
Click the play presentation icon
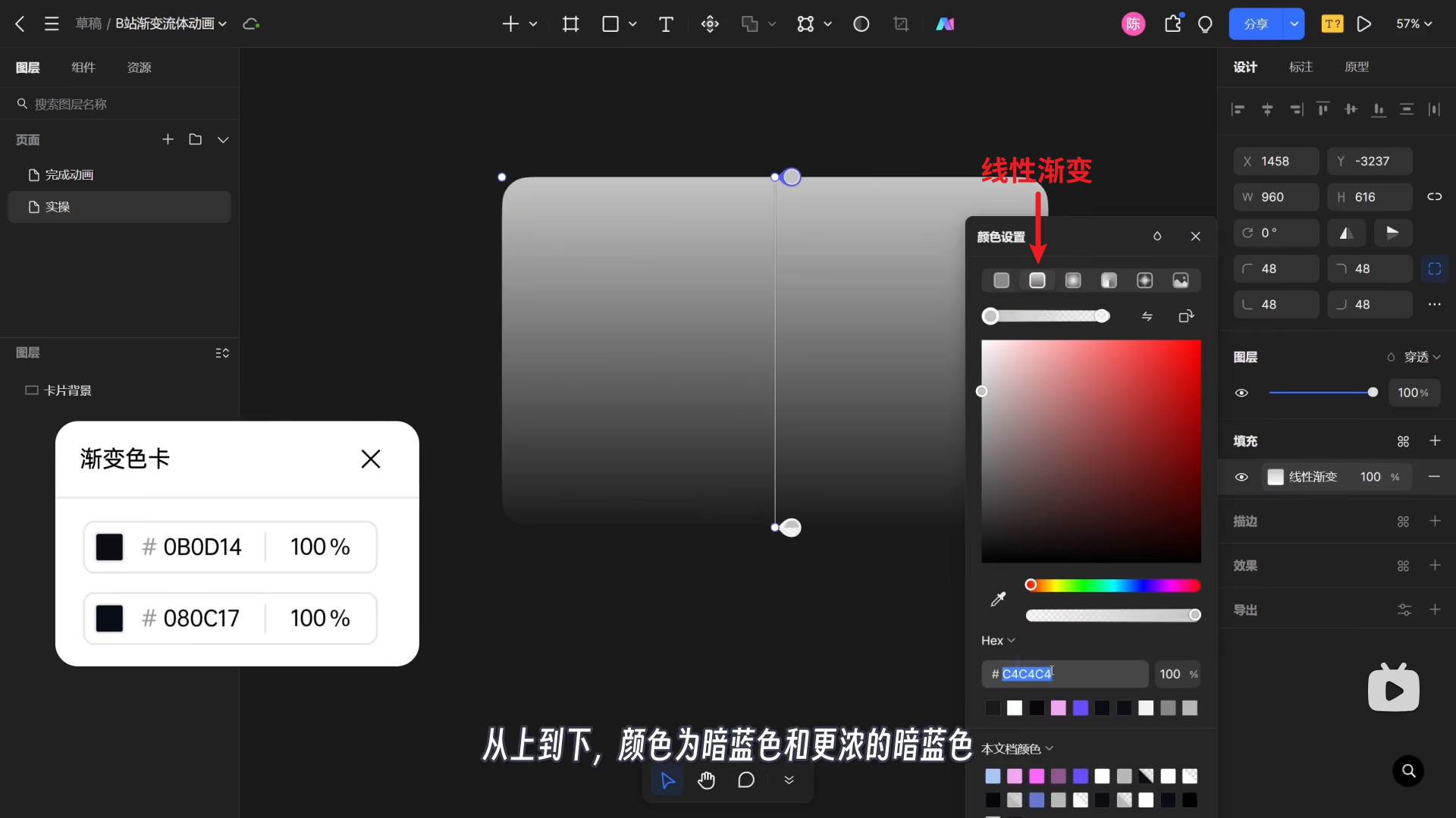coord(1364,24)
